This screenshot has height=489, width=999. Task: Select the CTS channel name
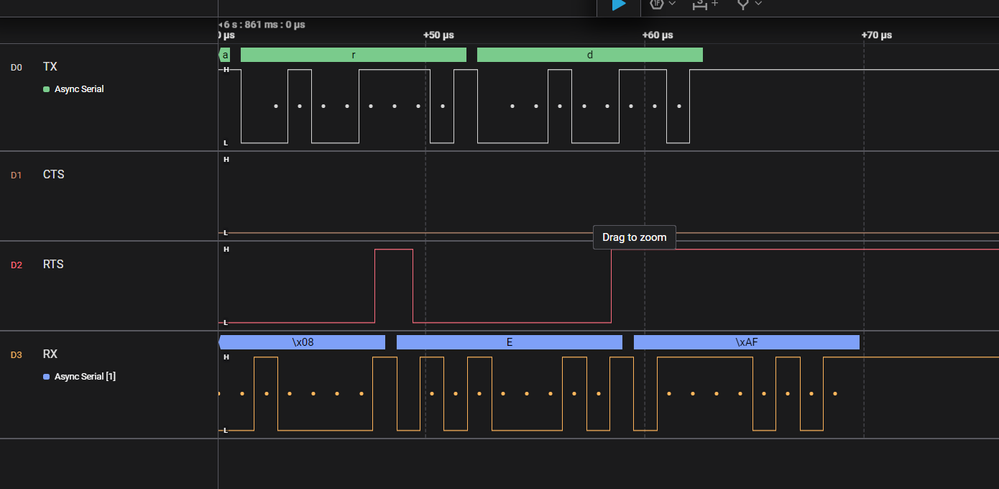tap(53, 175)
